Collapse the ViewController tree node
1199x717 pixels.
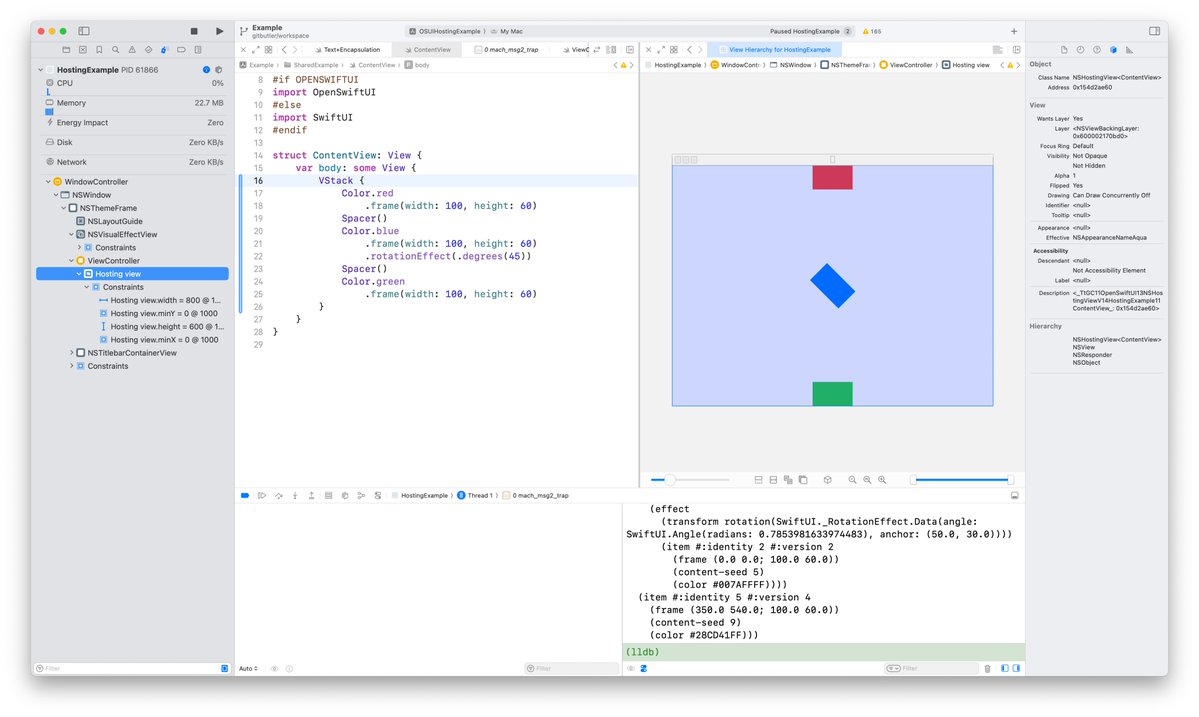click(71, 261)
